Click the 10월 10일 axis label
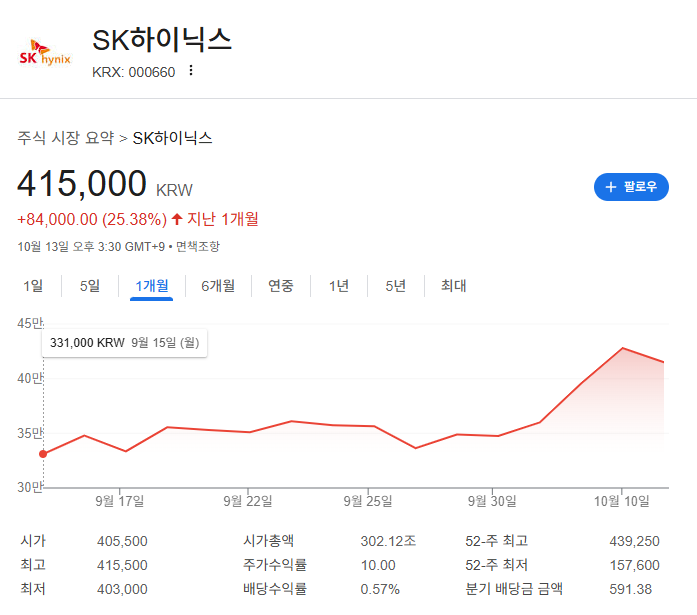This screenshot has width=697, height=615. [x=622, y=501]
